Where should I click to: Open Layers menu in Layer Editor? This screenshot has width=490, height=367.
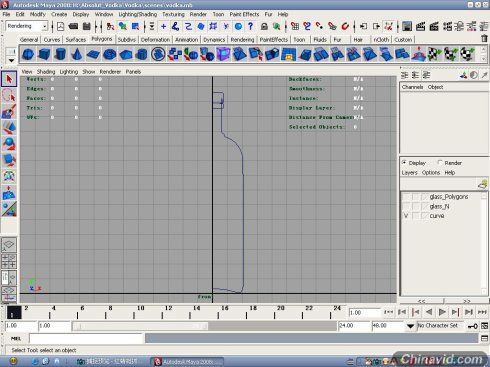410,173
